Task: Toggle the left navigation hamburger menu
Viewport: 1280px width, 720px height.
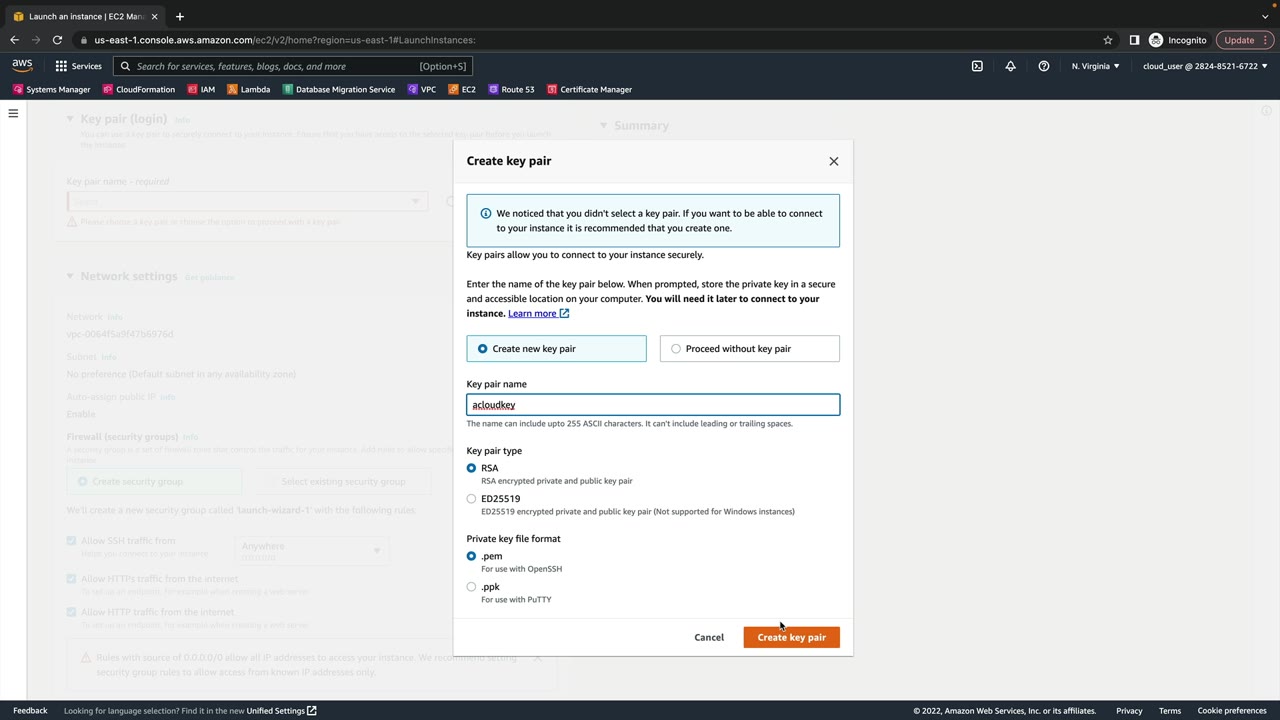Action: [13, 113]
